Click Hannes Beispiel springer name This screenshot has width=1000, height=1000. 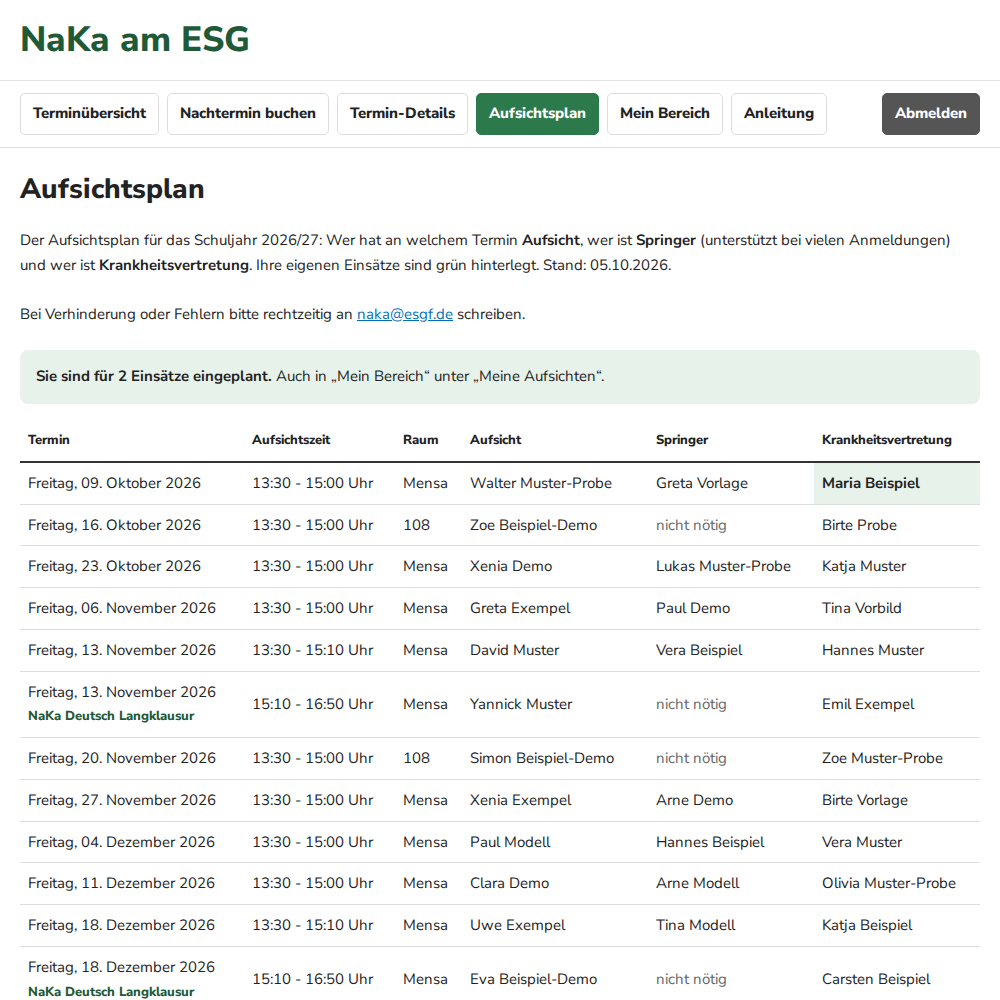coord(710,842)
